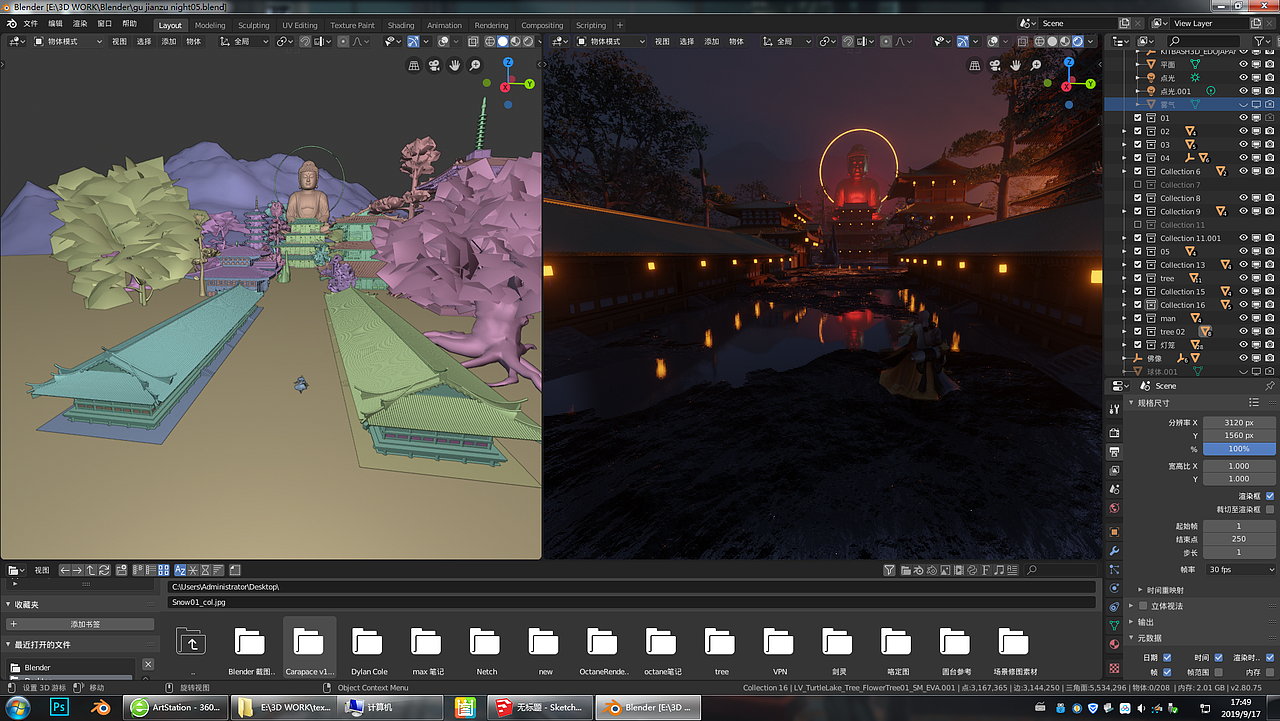Open ArtStation window from the taskbar
1280x721 pixels.
point(177,707)
